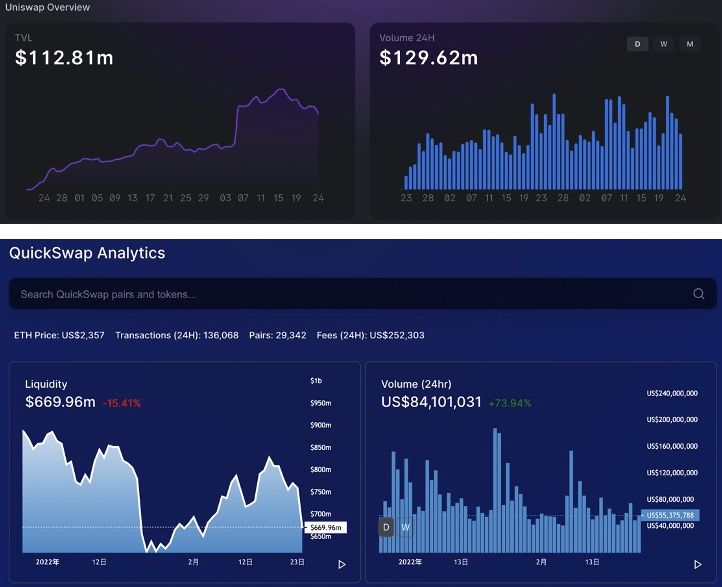Screen dimensions: 722x587
Task: Click play arrow under the Liquidity chart
Action: pyautogui.click(x=342, y=564)
